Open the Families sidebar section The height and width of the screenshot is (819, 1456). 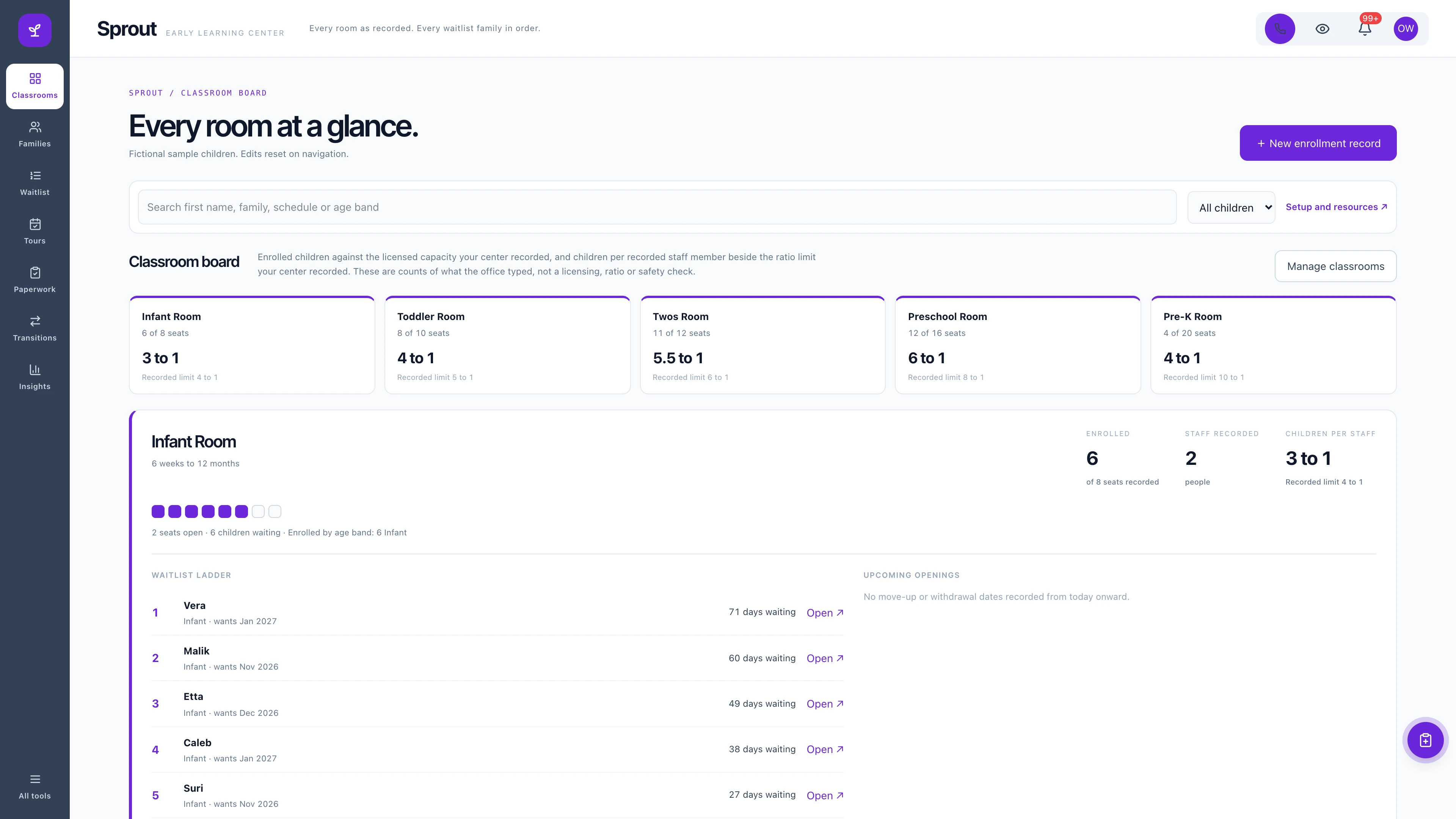[x=35, y=135]
